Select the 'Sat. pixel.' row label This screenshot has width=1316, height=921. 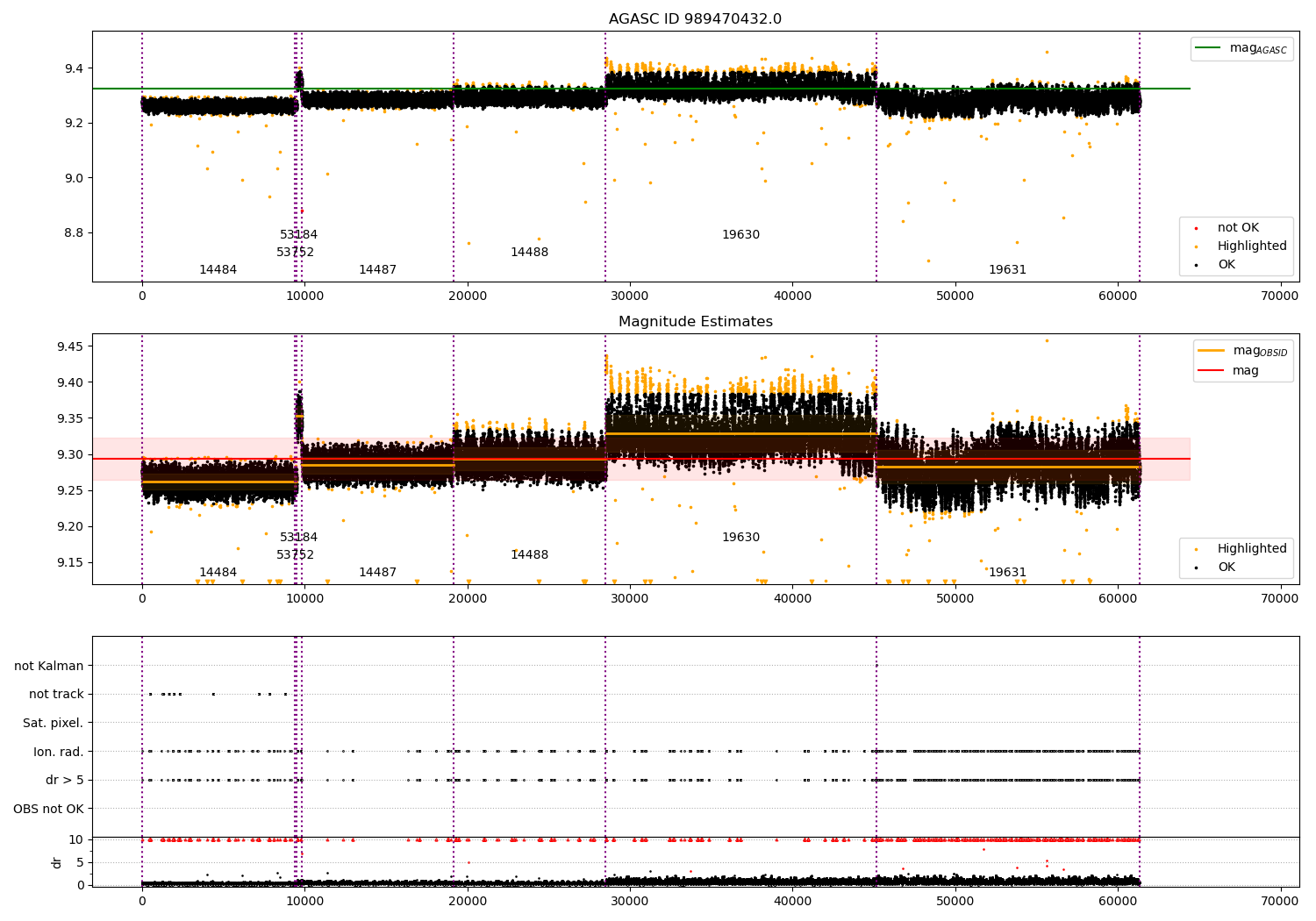pos(54,723)
